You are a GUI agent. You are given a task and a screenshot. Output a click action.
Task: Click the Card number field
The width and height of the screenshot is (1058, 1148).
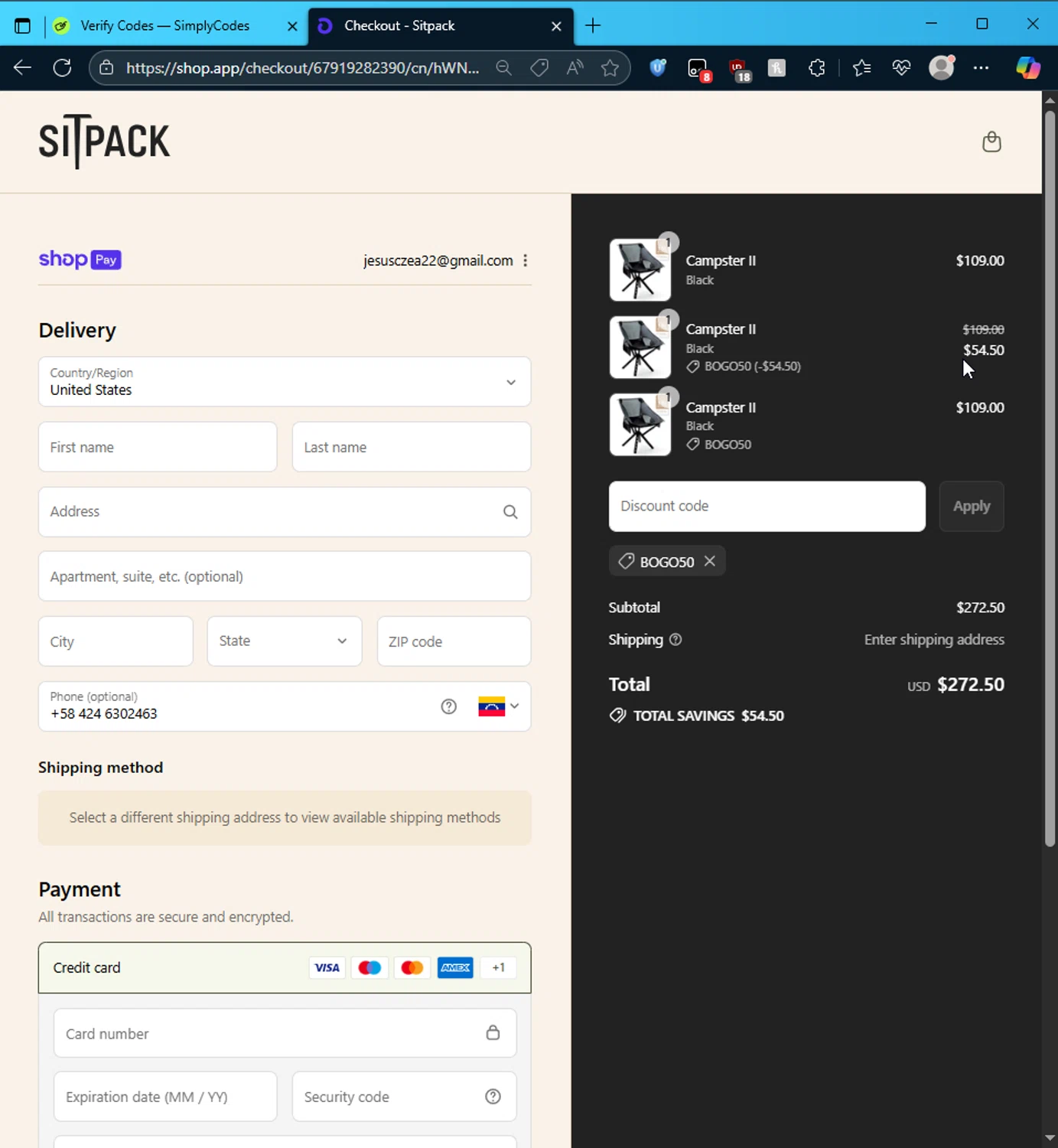coord(285,1033)
